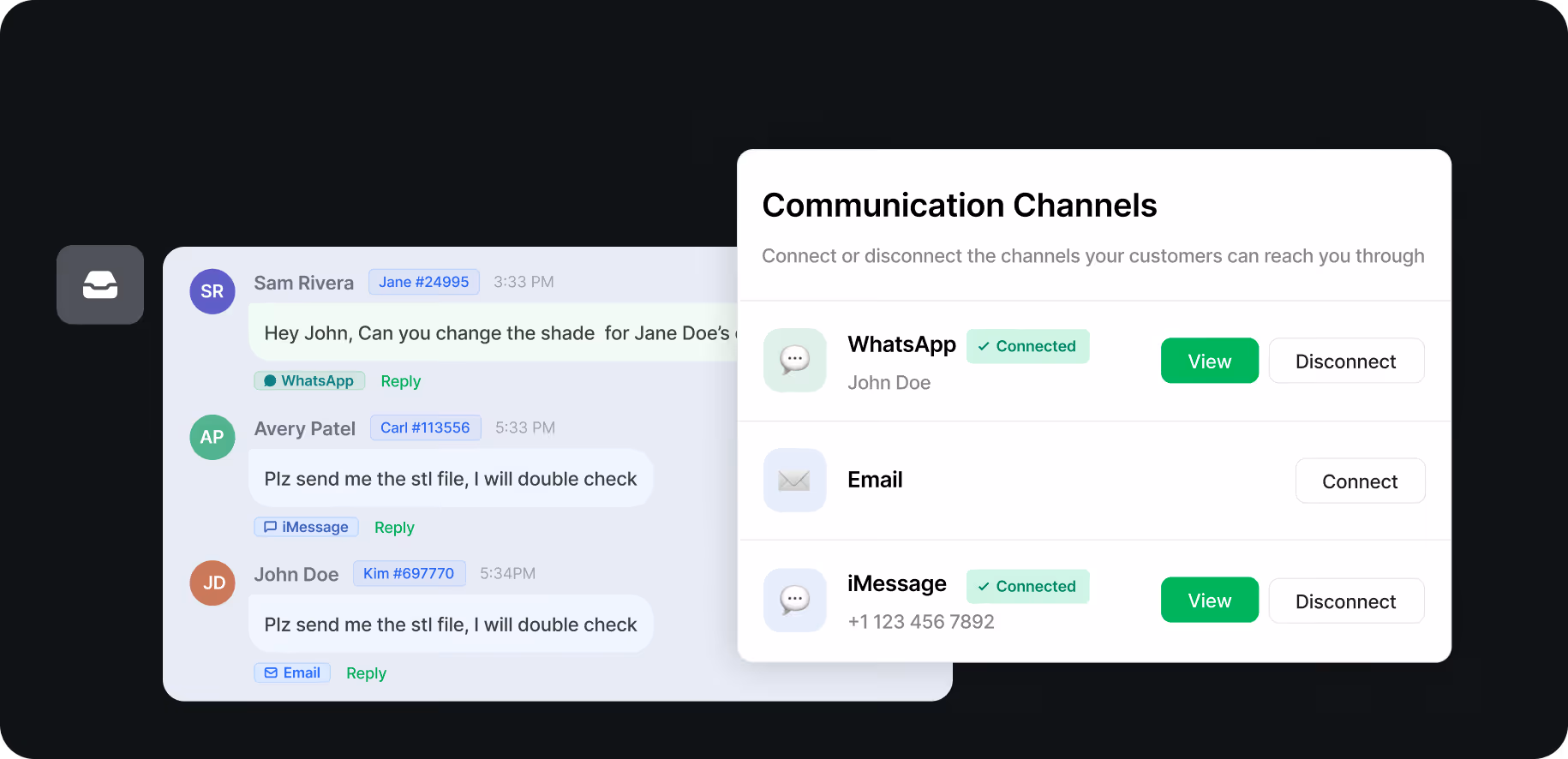Click the Sam Rivera sender name

(304, 283)
